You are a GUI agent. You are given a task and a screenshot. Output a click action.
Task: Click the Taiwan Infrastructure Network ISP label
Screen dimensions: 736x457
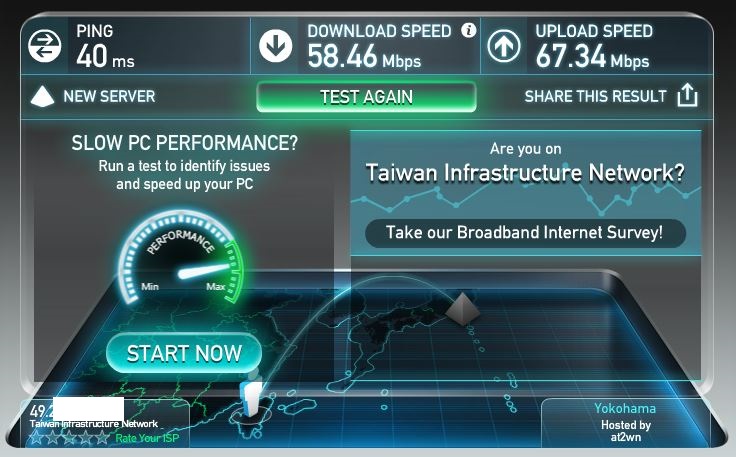pos(94,424)
